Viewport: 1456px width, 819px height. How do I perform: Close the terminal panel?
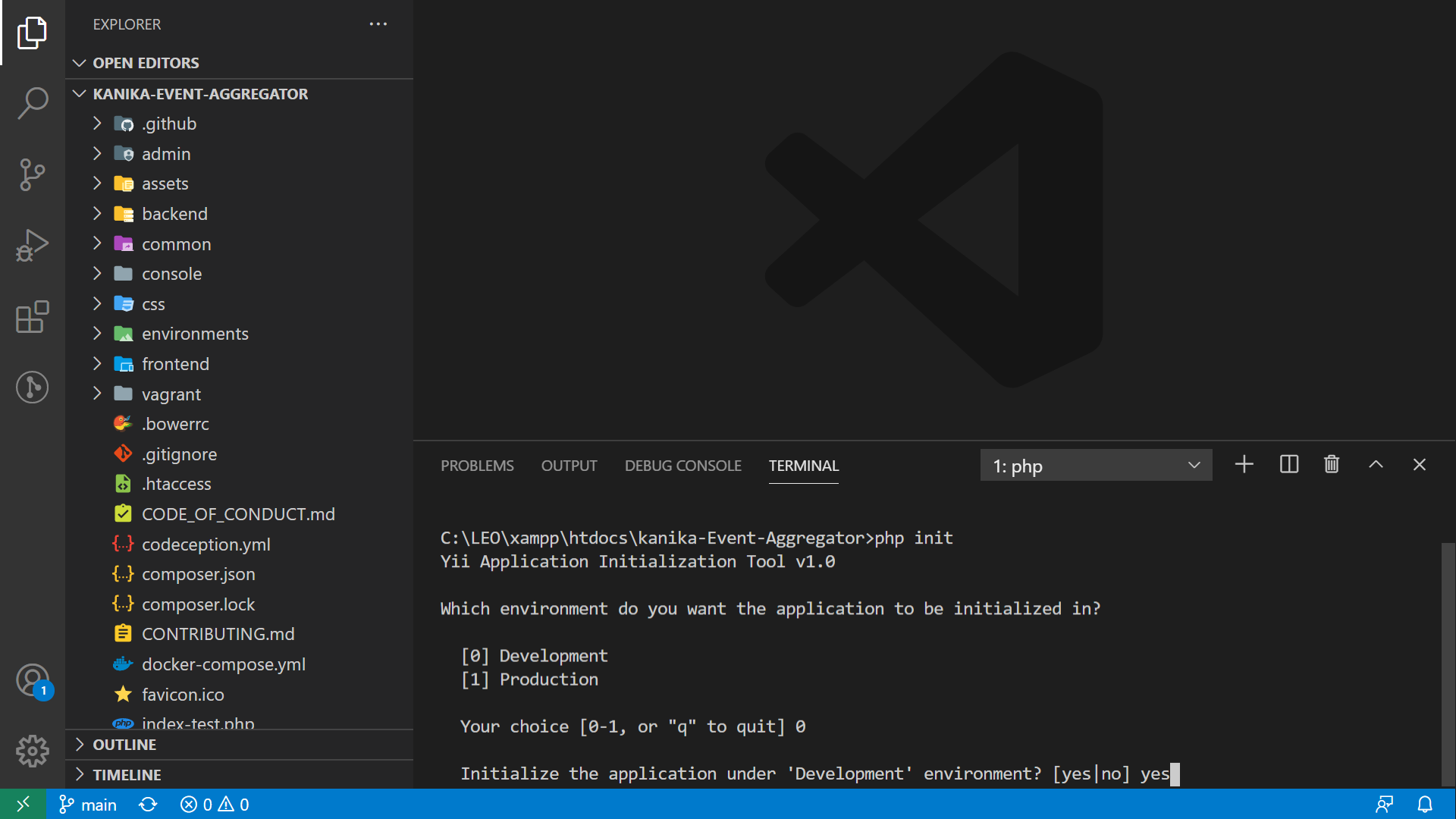click(1420, 465)
